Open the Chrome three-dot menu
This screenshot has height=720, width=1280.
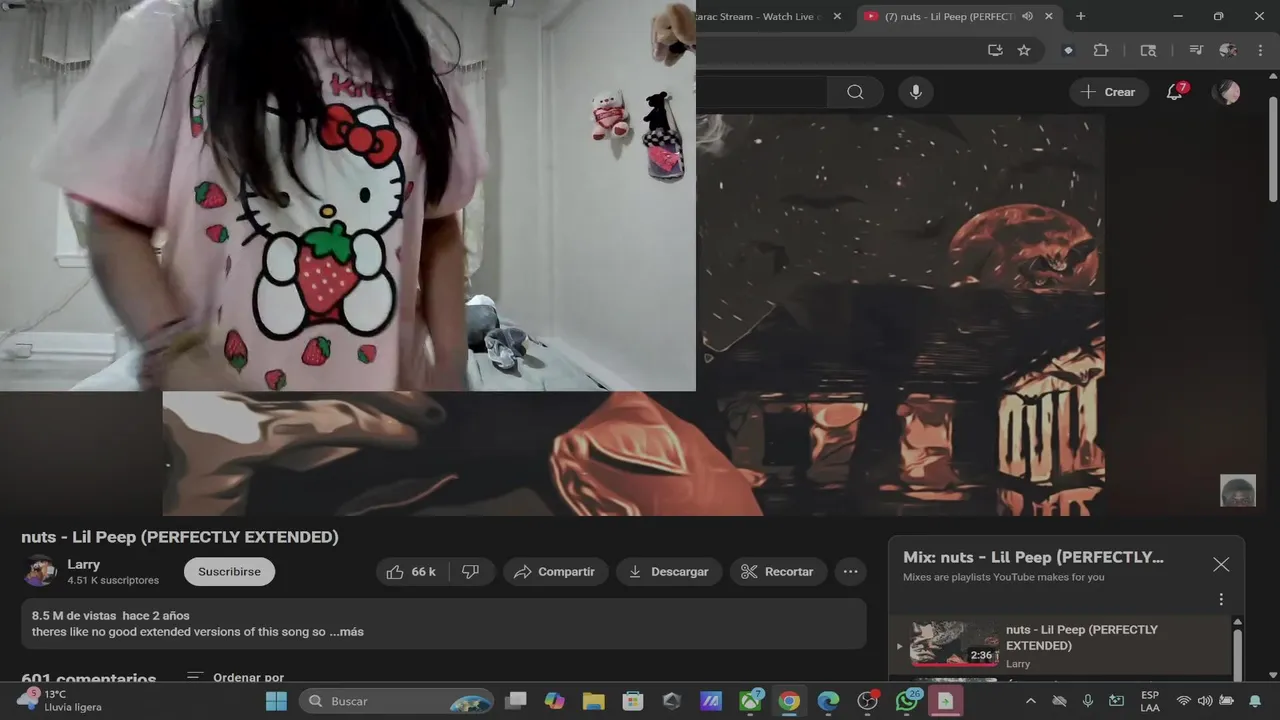1259,50
